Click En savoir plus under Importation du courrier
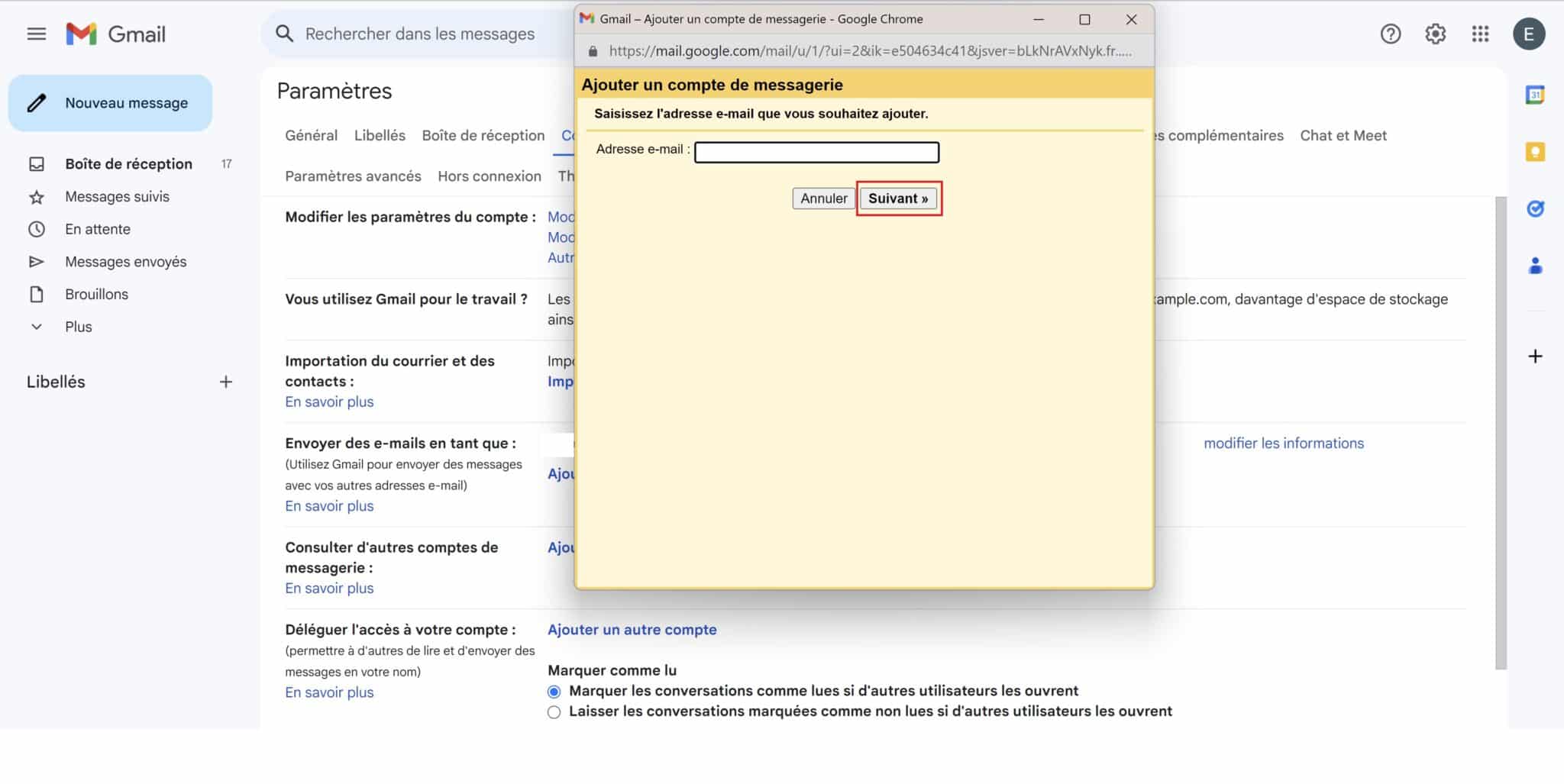This screenshot has height=784, width=1564. pos(329,402)
